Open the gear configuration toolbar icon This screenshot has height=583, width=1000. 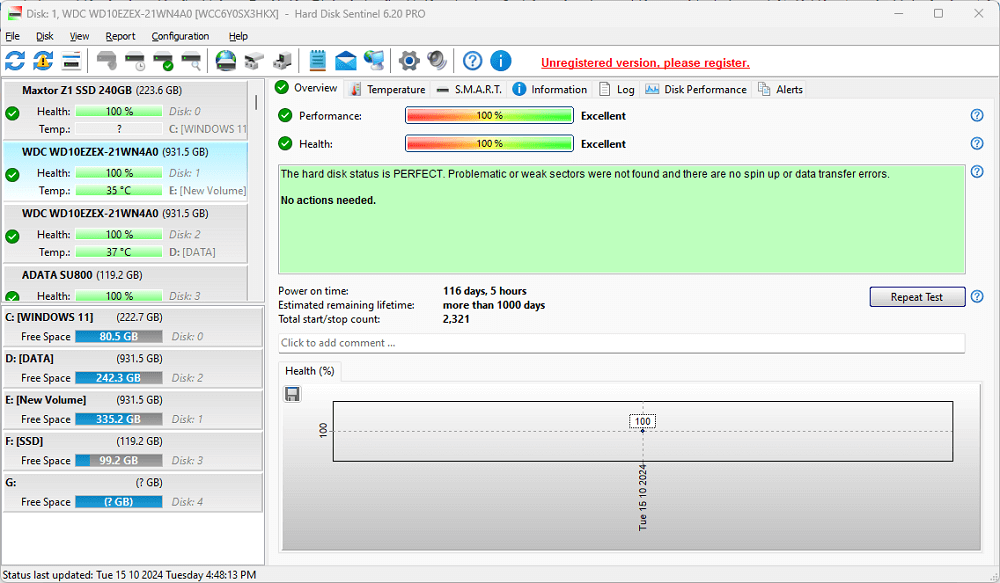pos(409,61)
